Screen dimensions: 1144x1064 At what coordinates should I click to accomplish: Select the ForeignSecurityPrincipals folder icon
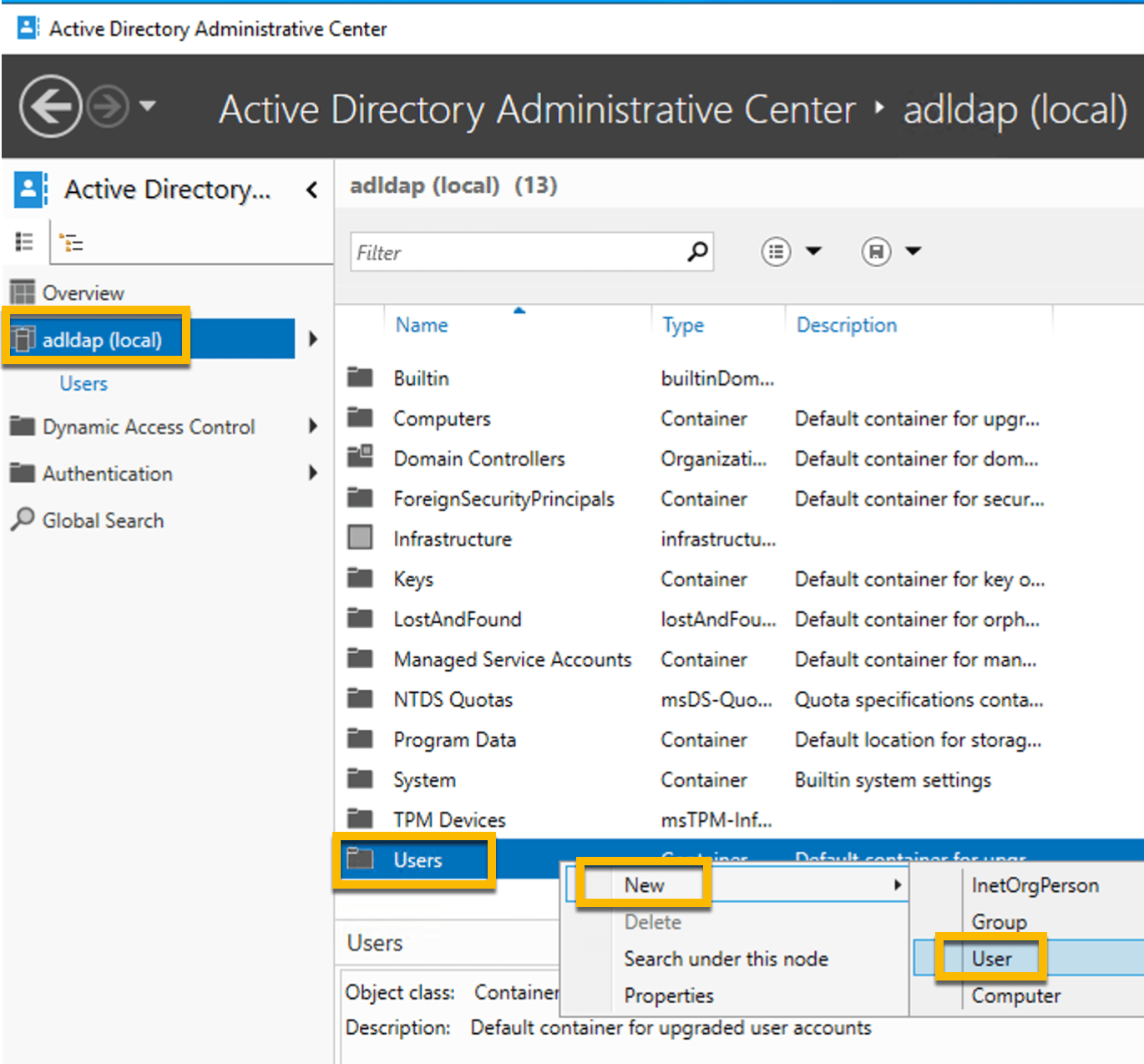(360, 497)
